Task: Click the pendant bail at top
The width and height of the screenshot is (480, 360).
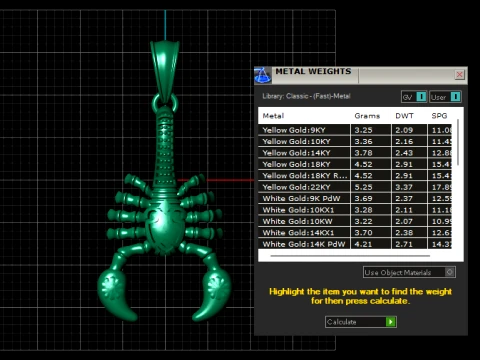Action: coord(165,72)
